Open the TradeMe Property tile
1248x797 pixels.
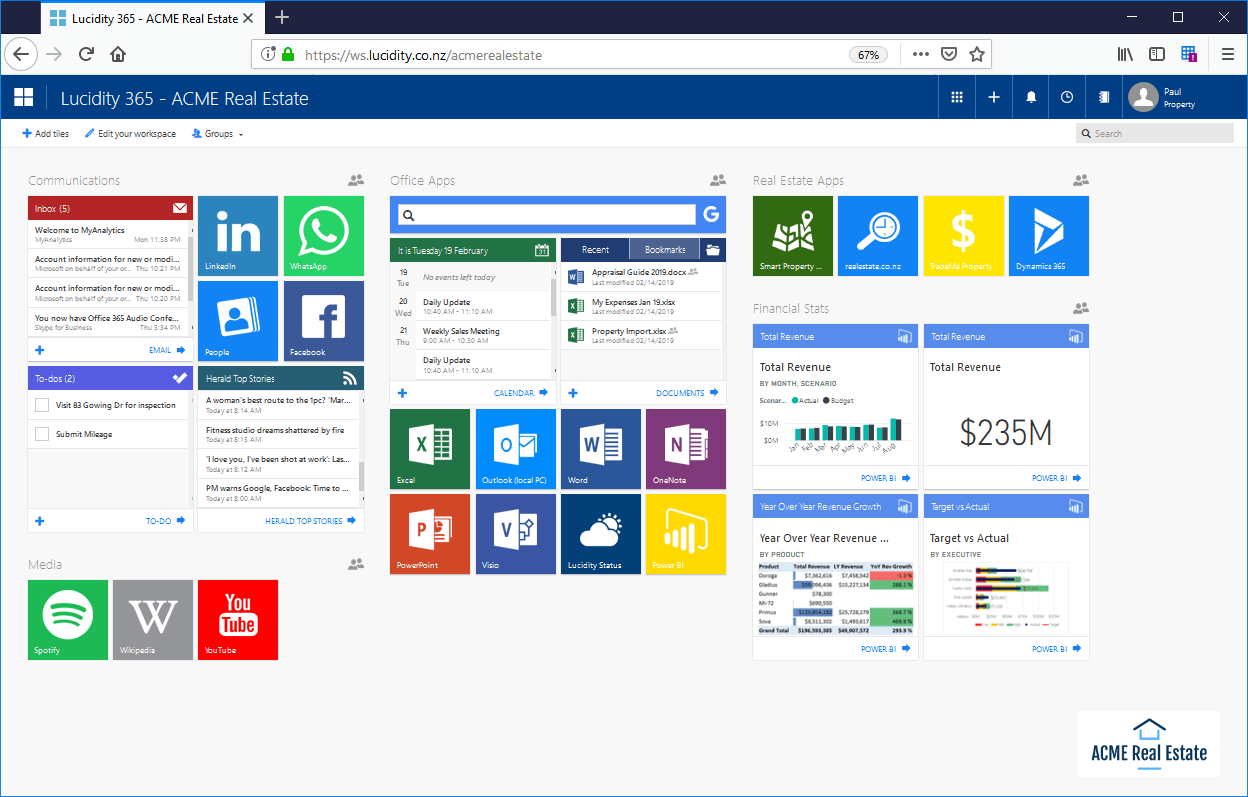(x=963, y=236)
